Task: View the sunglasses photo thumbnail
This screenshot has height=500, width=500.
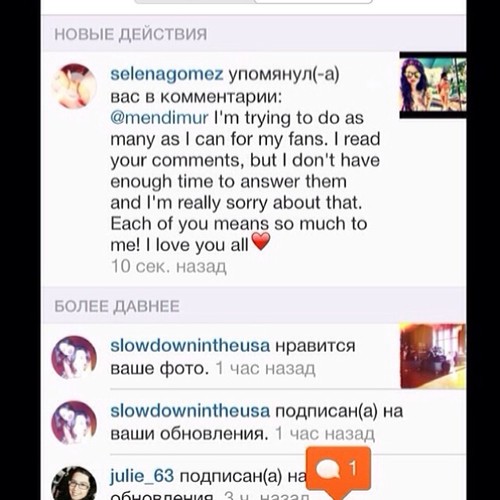Action: (433, 85)
